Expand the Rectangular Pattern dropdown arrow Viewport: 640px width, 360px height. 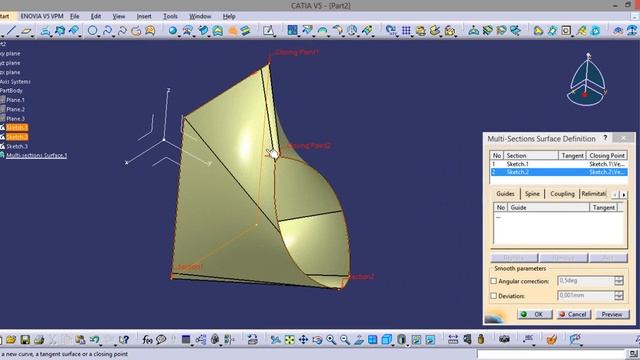pyautogui.click(x=412, y=36)
